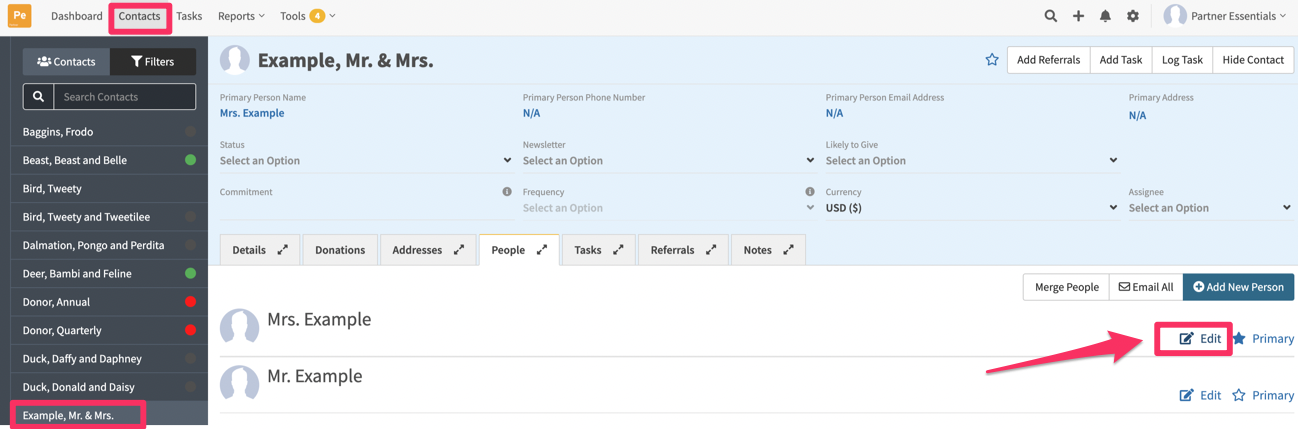The image size is (1298, 429).
Task: Open the settings gear icon
Action: click(1133, 16)
